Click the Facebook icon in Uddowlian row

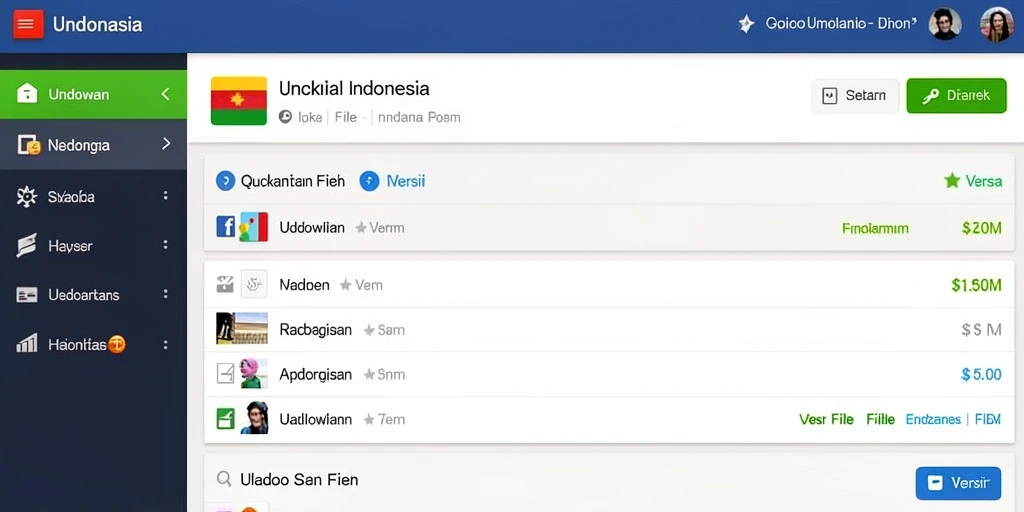[x=225, y=227]
